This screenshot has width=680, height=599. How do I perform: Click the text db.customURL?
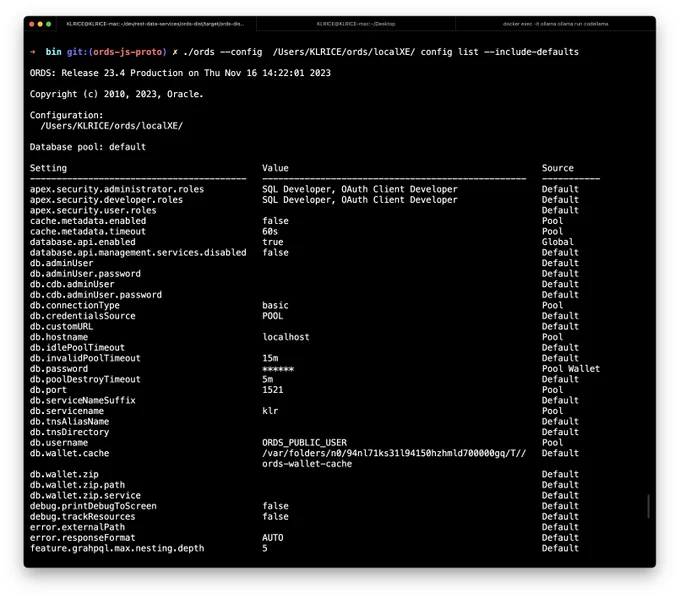point(61,327)
